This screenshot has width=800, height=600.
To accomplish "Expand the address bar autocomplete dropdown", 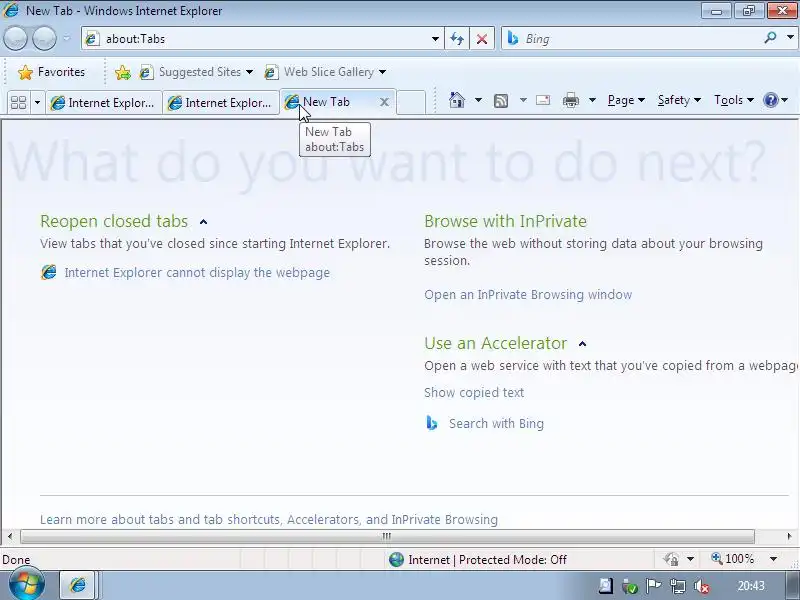I will click(x=435, y=39).
